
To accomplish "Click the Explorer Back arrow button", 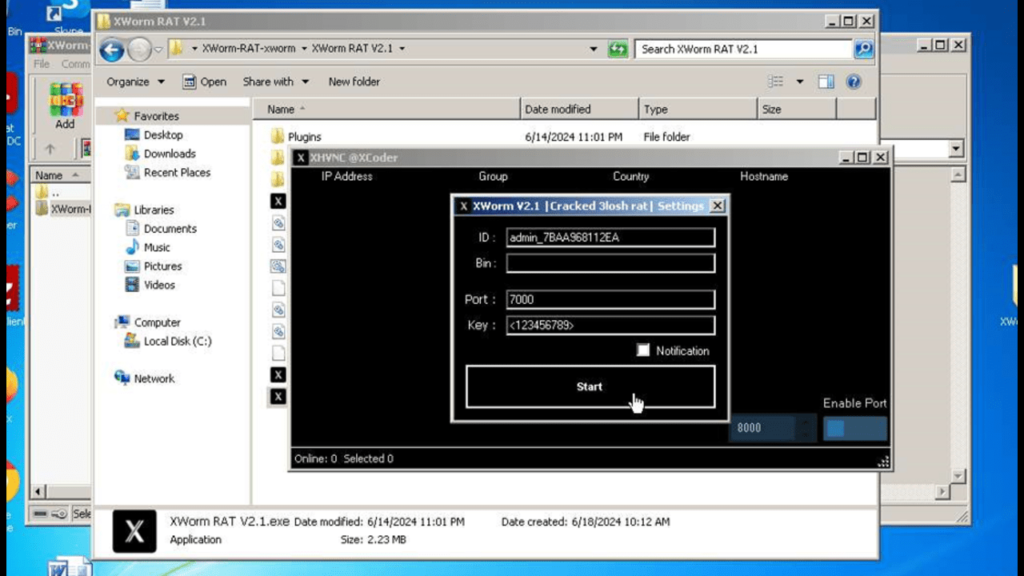I will tap(112, 49).
